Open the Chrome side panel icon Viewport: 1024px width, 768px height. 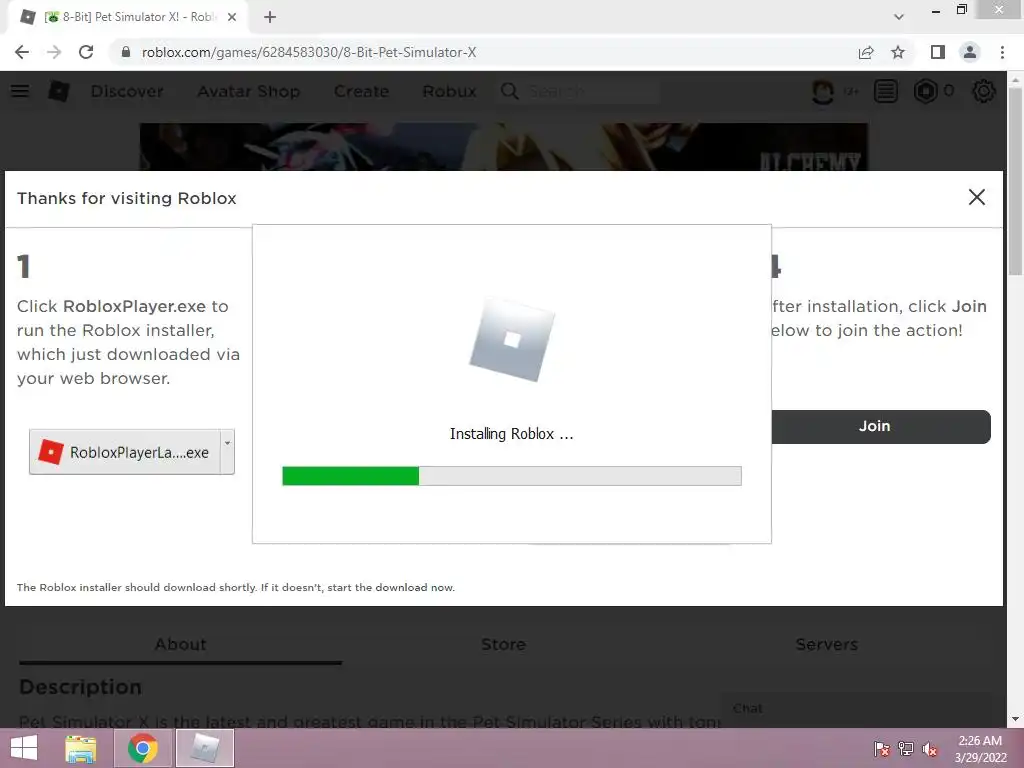coord(938,52)
